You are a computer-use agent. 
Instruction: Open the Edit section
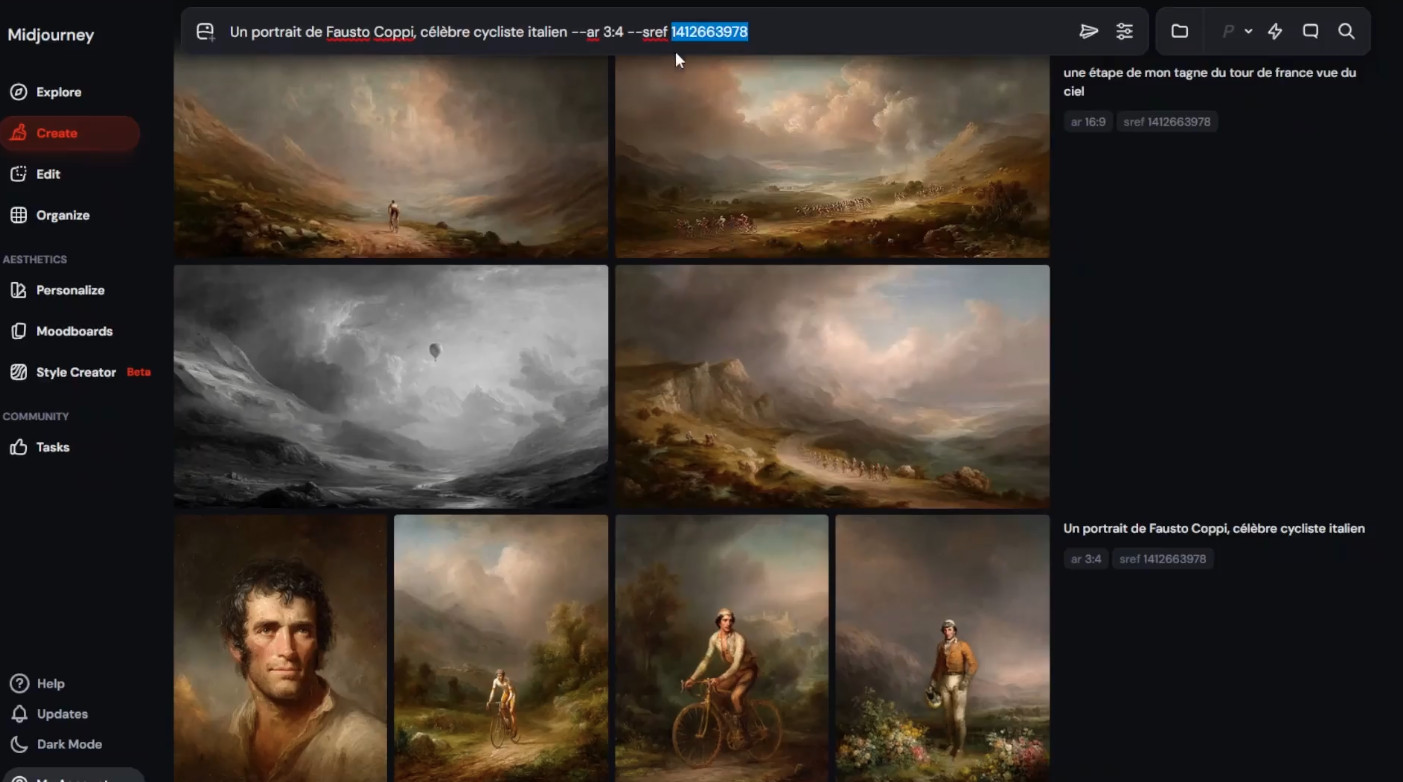click(48, 174)
